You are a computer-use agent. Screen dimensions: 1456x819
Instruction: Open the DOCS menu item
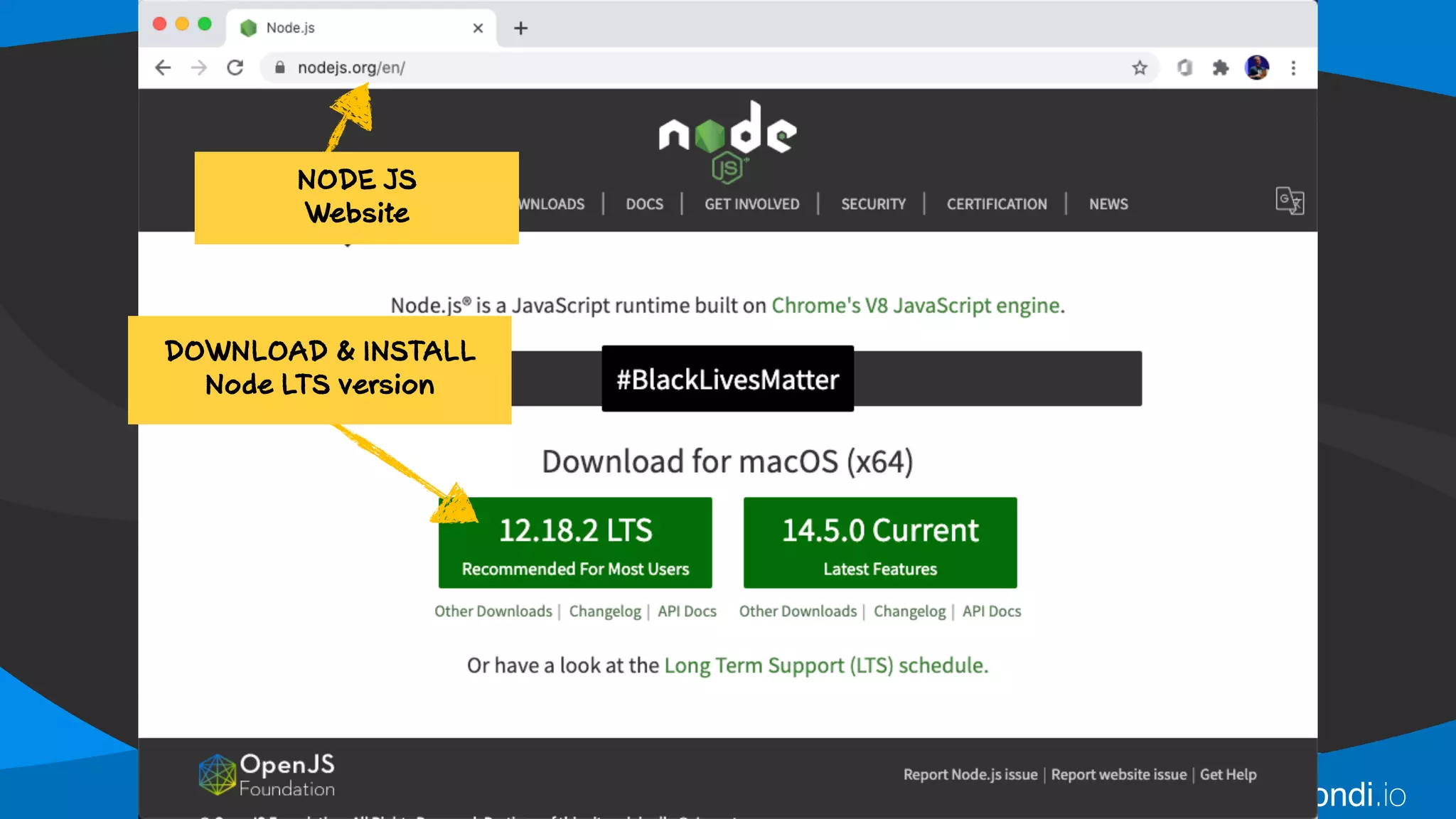(644, 204)
